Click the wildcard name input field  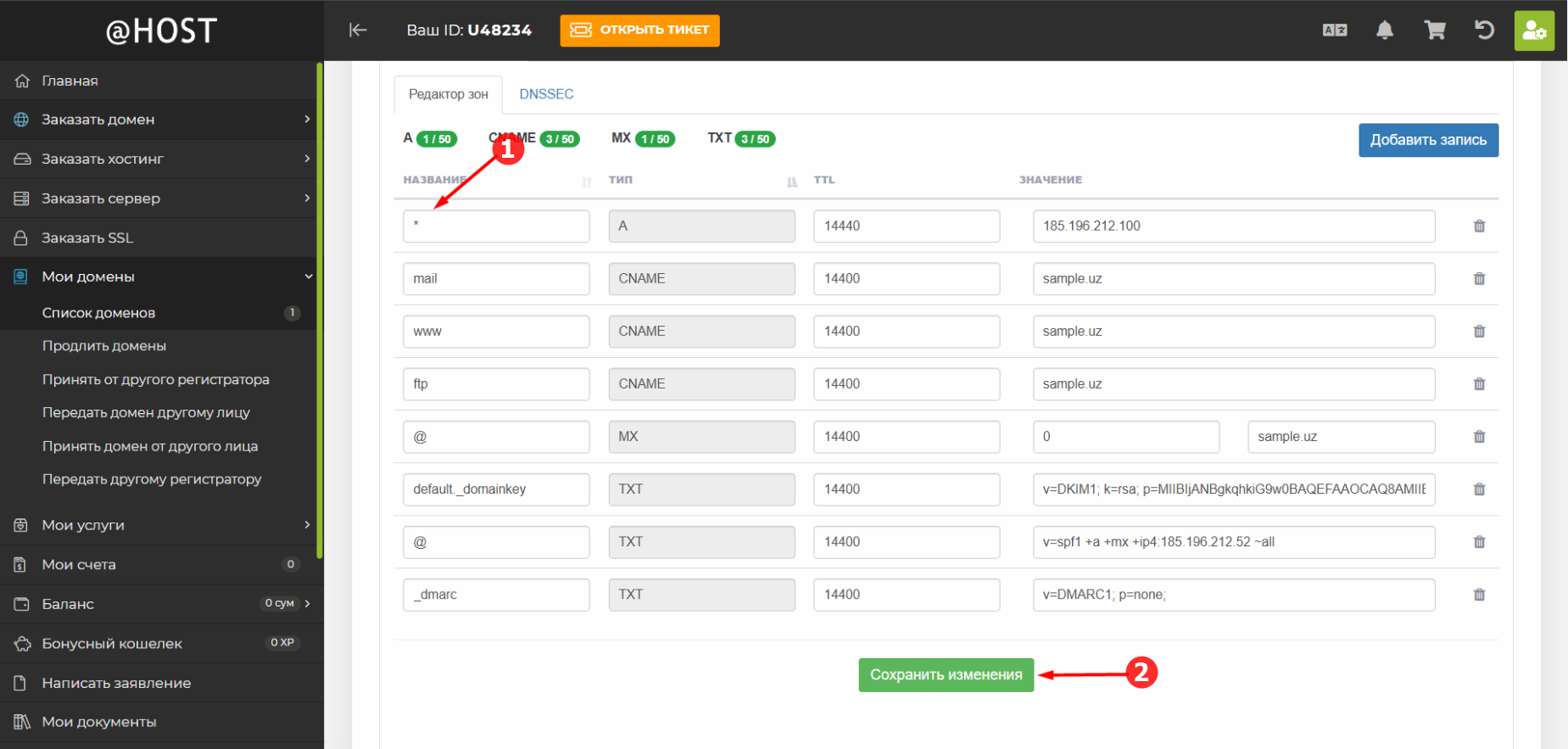(x=496, y=226)
